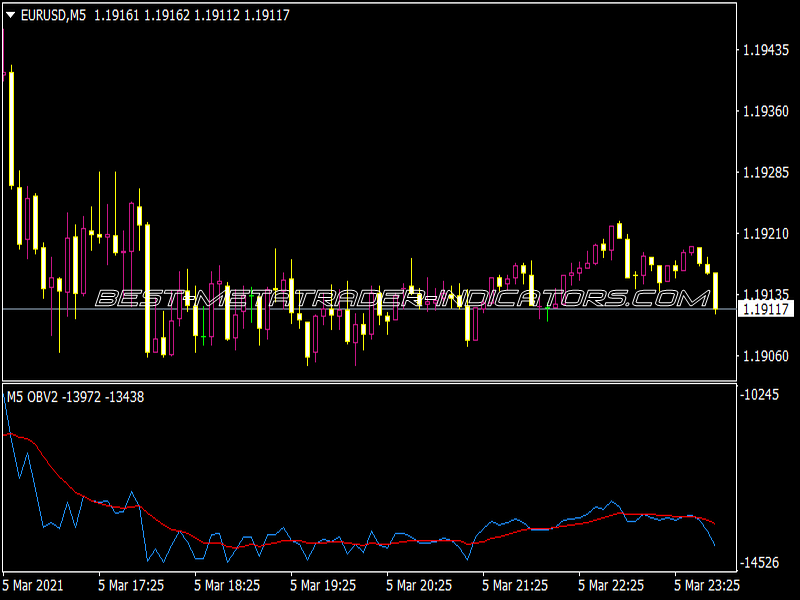Click the 1.19360 price scale label

766,111
